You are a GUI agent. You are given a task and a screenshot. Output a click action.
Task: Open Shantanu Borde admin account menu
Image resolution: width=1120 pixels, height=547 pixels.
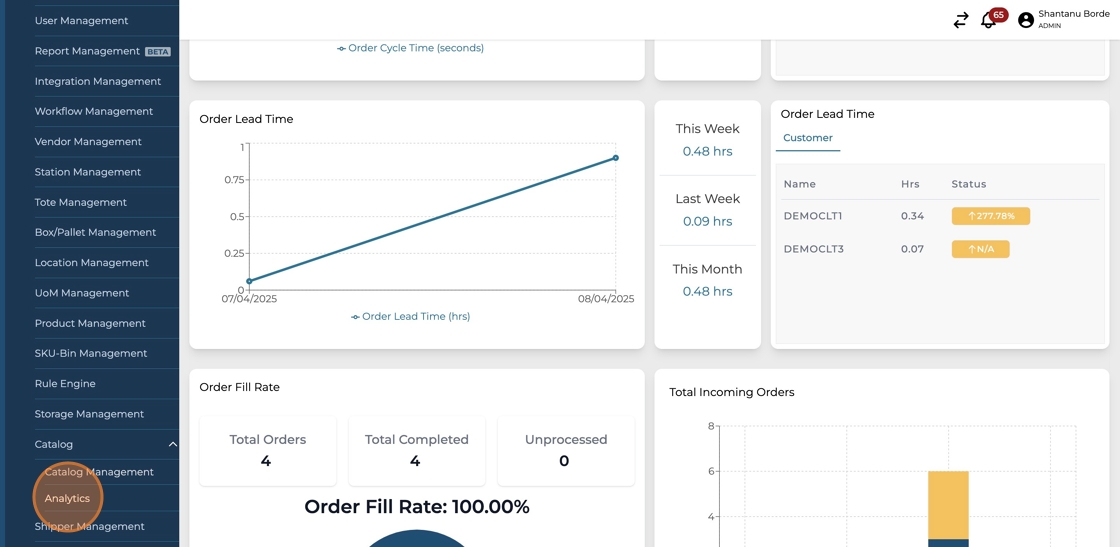pos(1073,19)
